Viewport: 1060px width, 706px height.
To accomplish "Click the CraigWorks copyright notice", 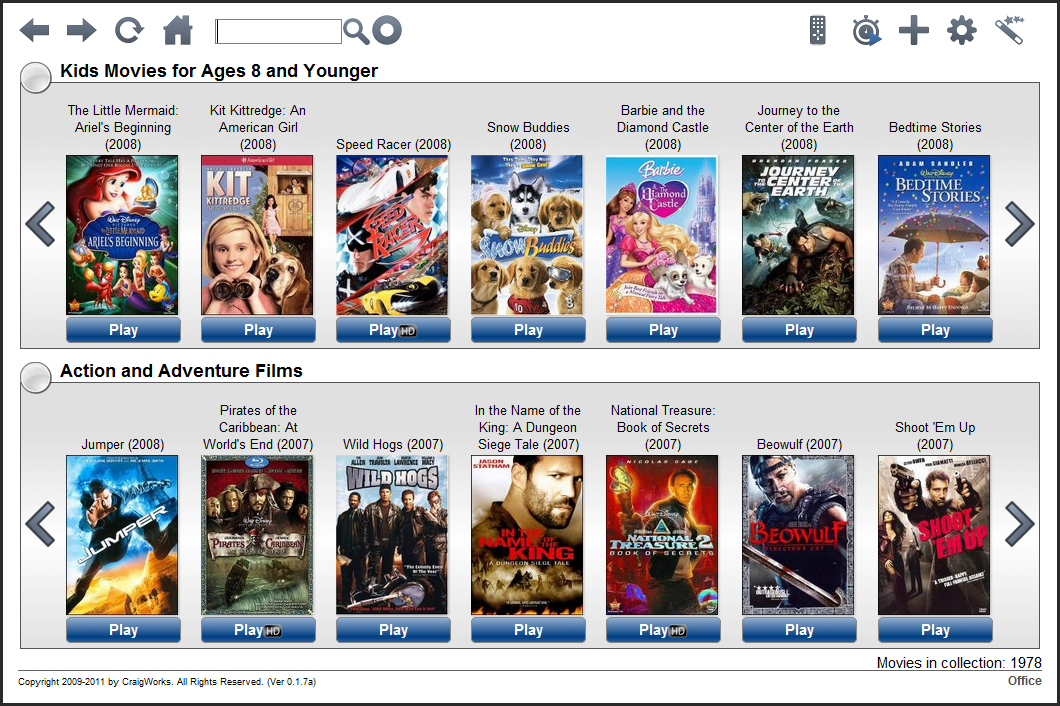I will click(167, 682).
